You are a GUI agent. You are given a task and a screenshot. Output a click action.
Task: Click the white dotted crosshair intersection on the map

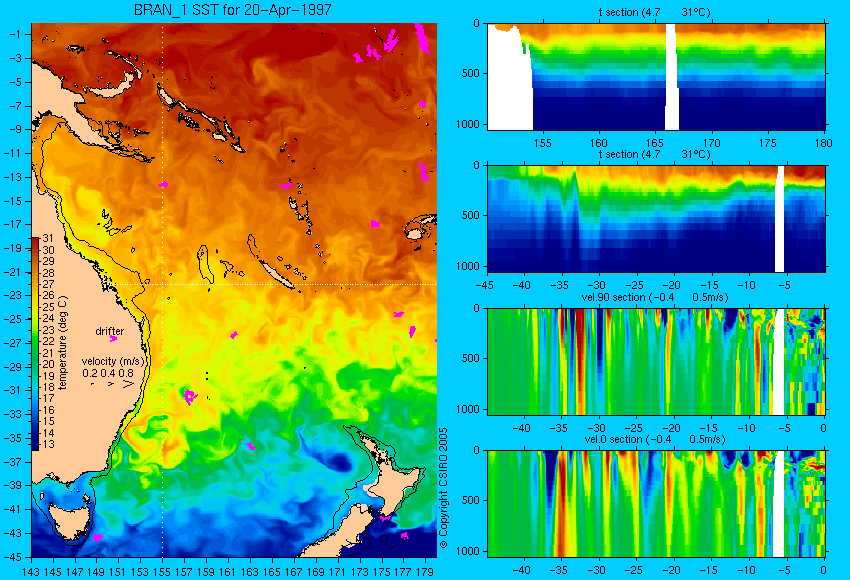163,284
